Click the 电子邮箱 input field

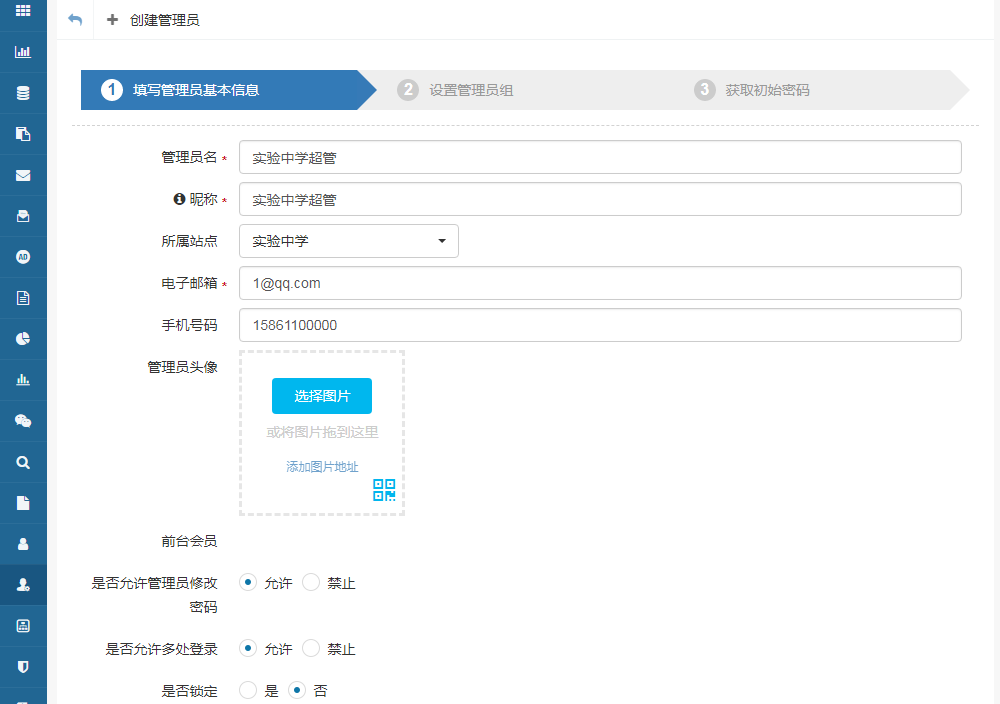600,283
